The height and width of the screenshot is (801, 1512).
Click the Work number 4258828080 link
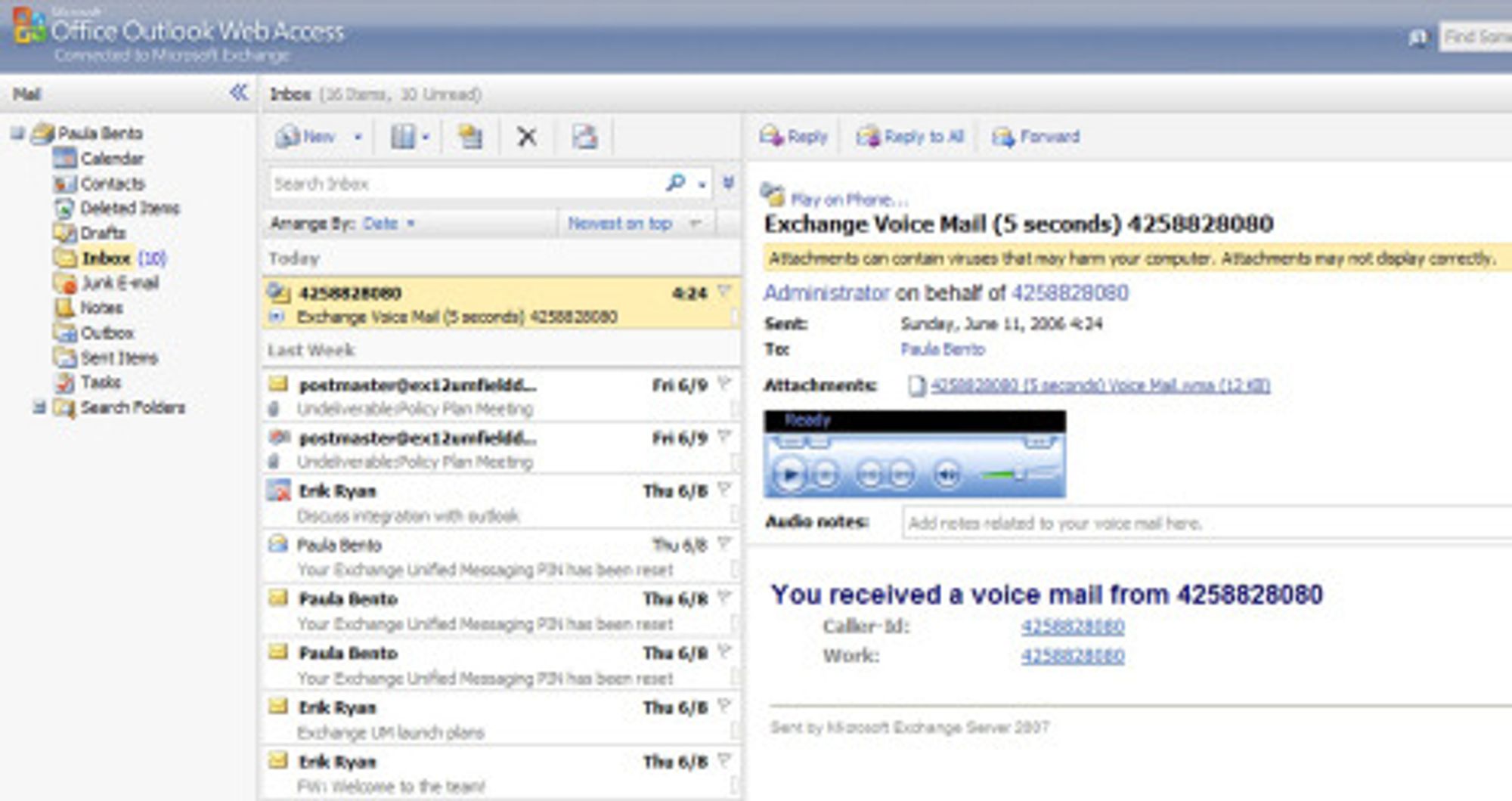pyautogui.click(x=1073, y=656)
